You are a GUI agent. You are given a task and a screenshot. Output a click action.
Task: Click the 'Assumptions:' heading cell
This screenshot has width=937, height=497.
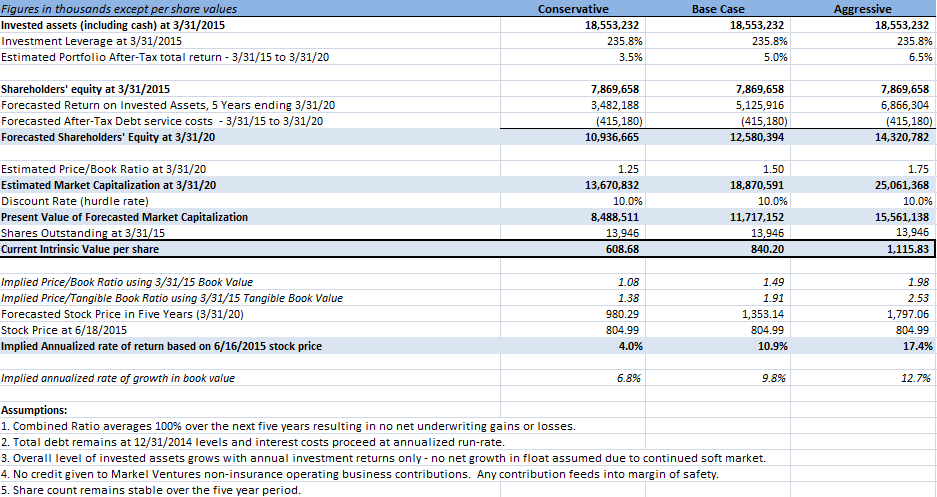34,410
